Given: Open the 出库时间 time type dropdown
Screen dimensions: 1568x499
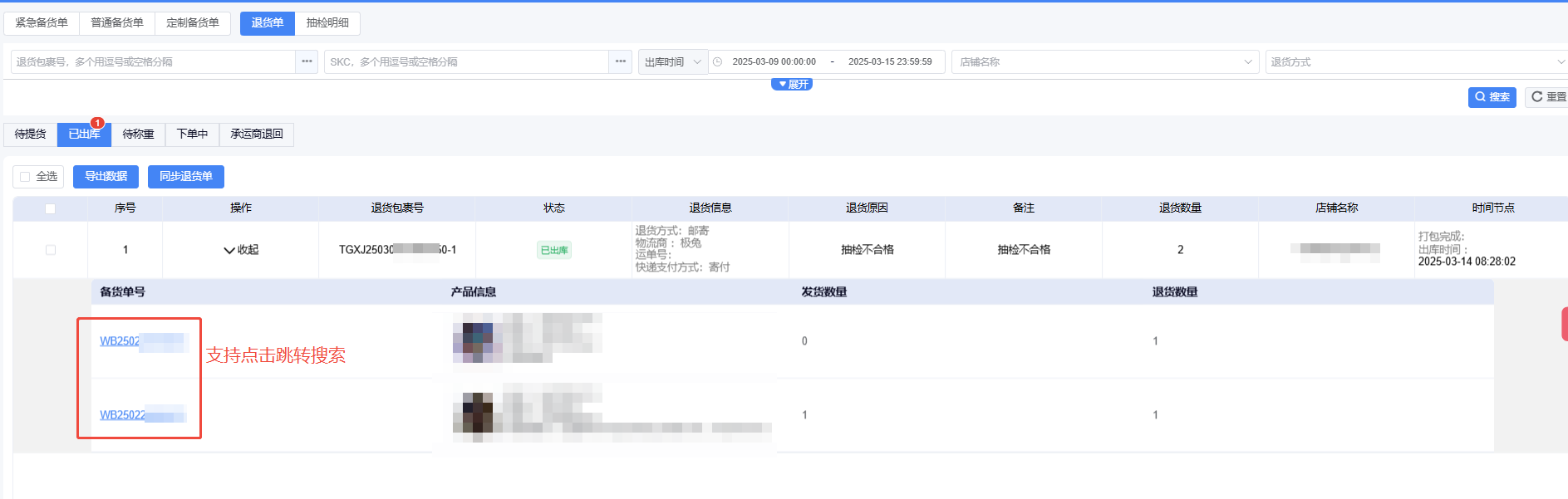Looking at the screenshot, I should [x=672, y=62].
